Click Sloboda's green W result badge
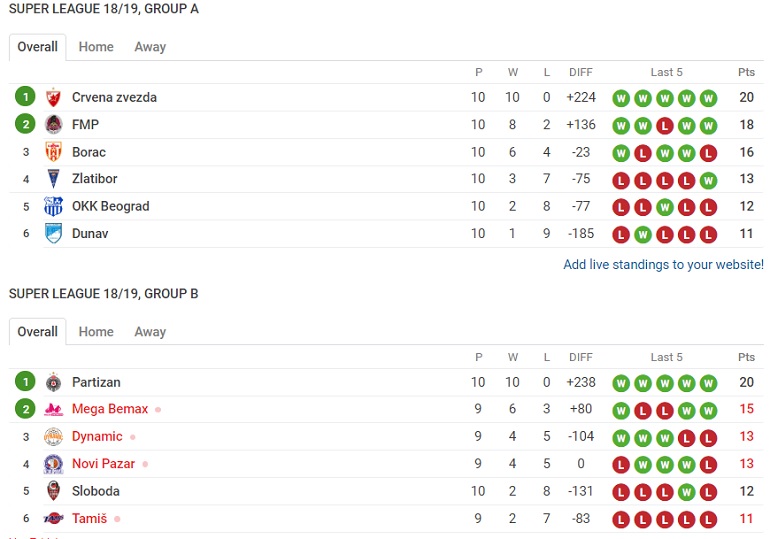This screenshot has height=539, width=770. tap(686, 492)
